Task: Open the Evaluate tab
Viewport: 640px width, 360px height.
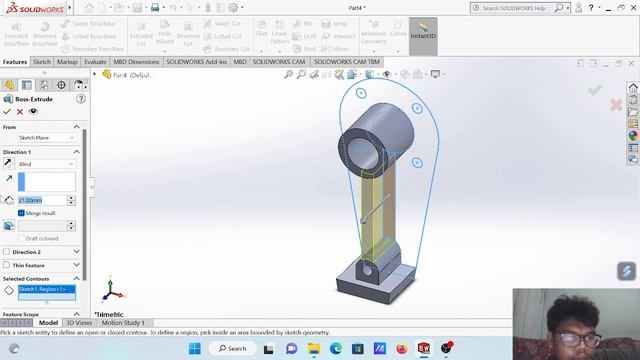Action: [95, 62]
